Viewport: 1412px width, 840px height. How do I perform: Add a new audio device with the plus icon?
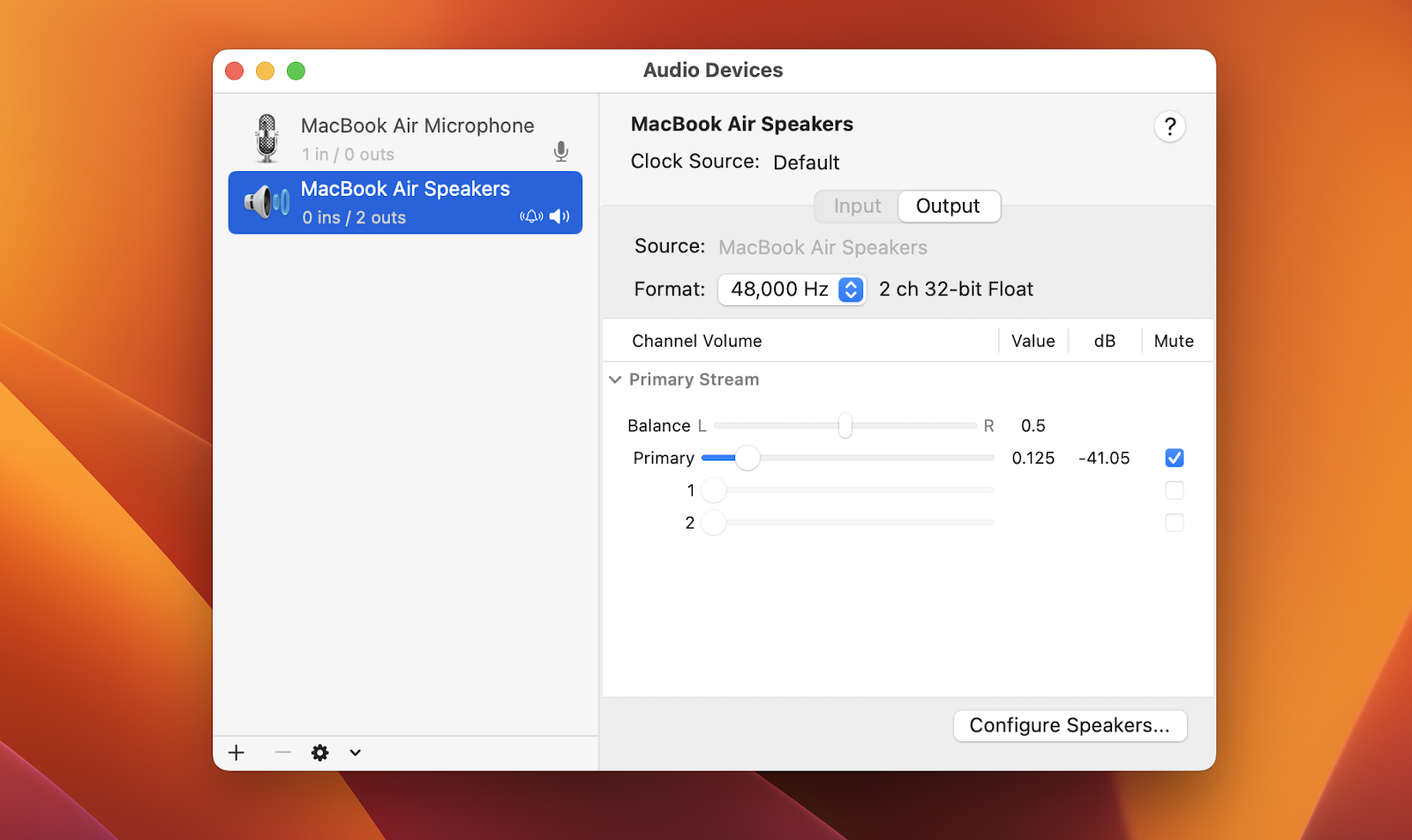236,753
